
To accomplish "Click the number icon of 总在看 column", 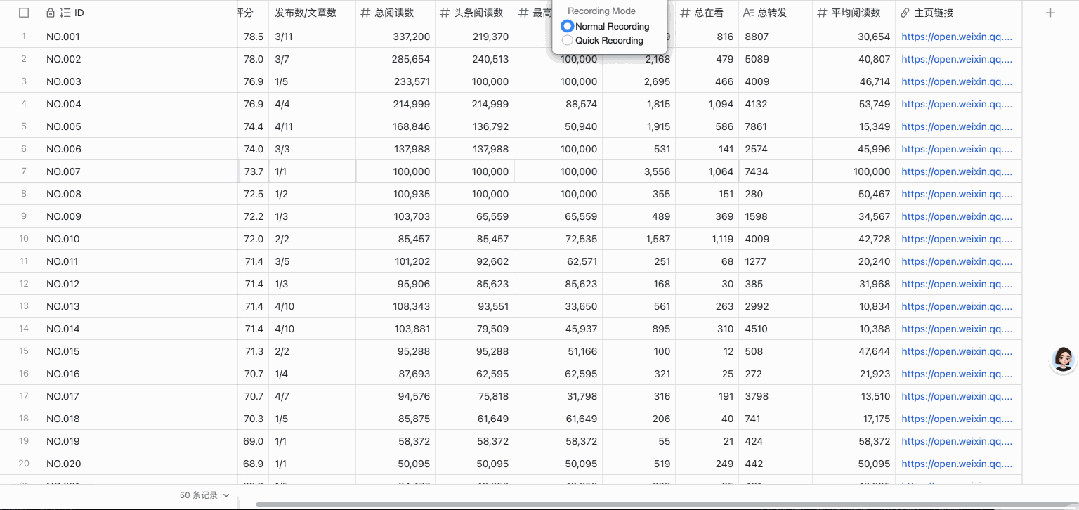I will pos(685,12).
